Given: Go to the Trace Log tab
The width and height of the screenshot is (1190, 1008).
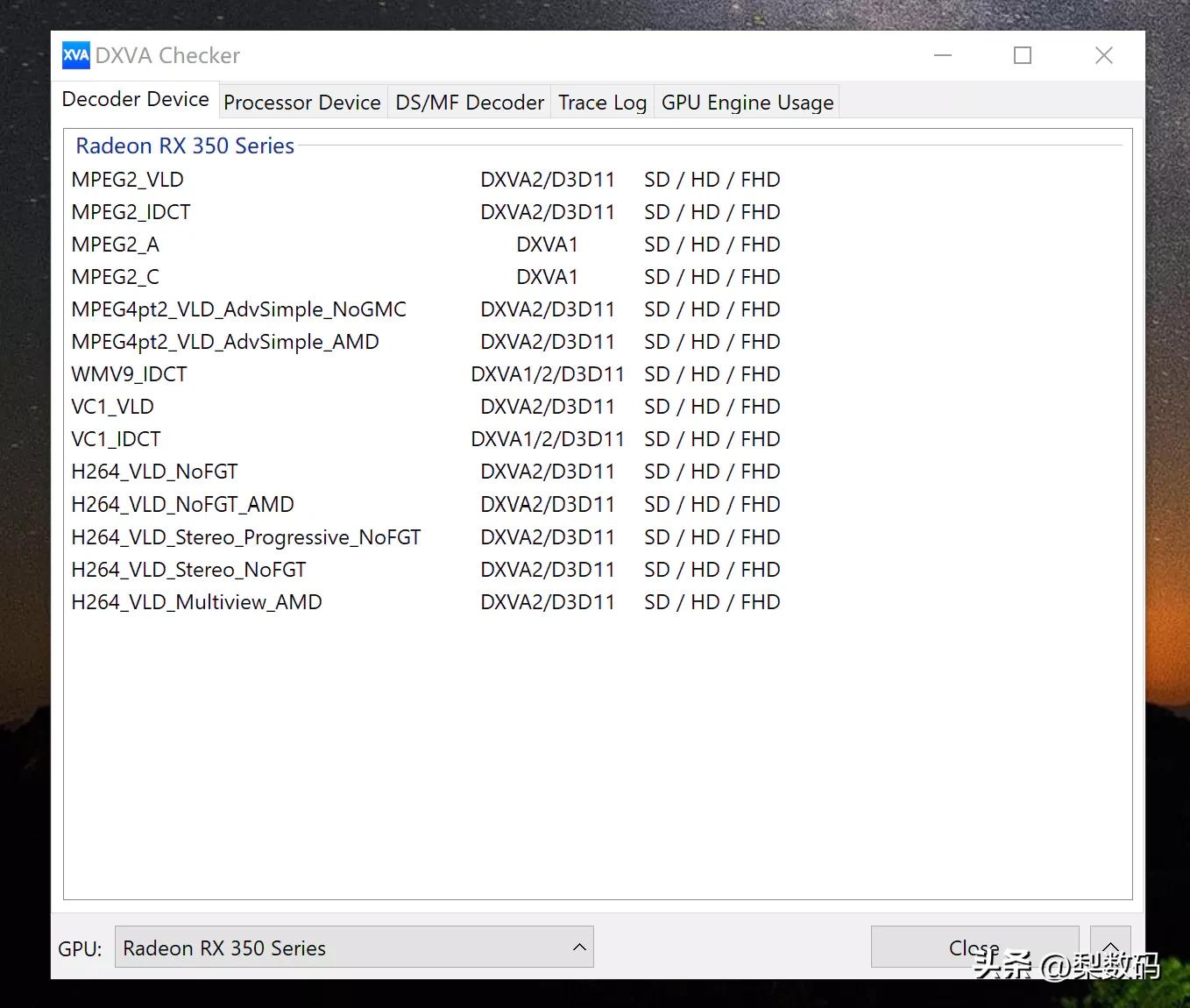Looking at the screenshot, I should click(x=602, y=103).
